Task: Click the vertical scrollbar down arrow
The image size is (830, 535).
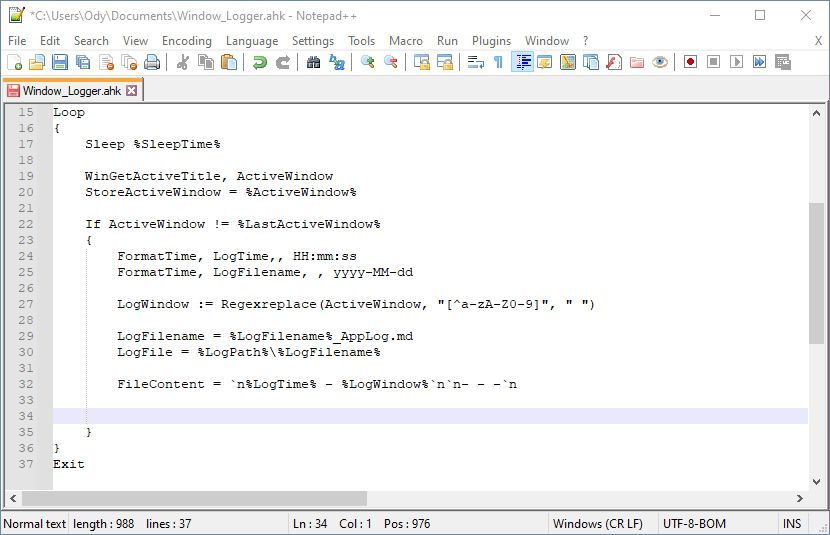Action: click(x=816, y=482)
